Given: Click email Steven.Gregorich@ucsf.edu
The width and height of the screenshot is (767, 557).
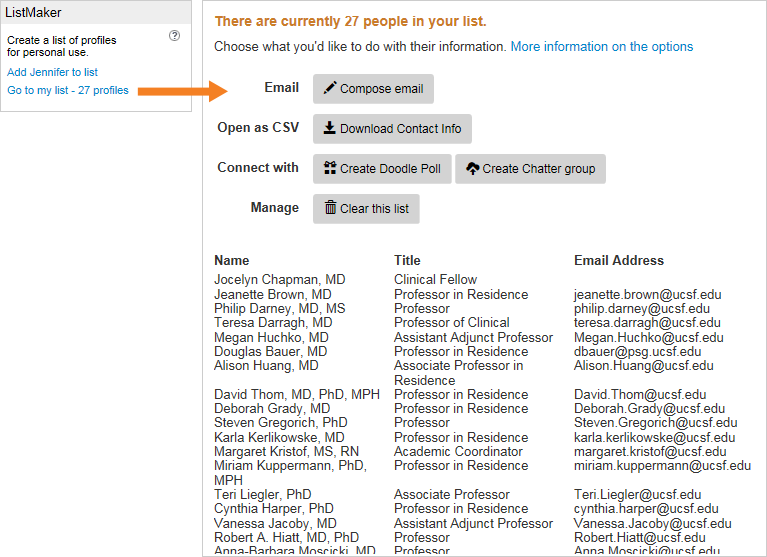Looking at the screenshot, I should coord(655,423).
